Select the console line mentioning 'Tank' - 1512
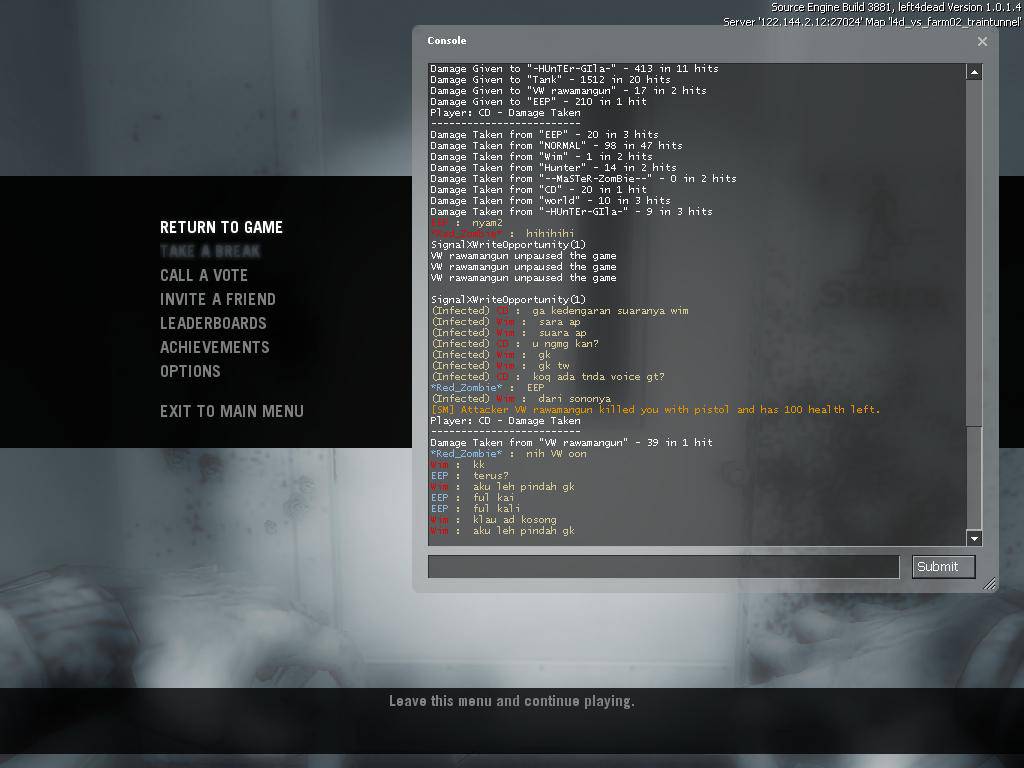1024x768 pixels. tap(551, 80)
